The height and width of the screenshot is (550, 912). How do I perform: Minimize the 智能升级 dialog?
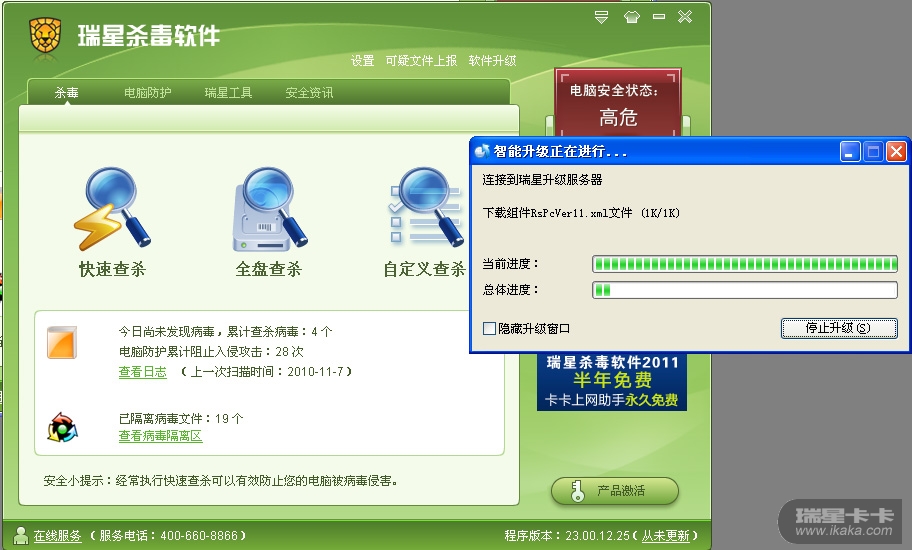(850, 152)
